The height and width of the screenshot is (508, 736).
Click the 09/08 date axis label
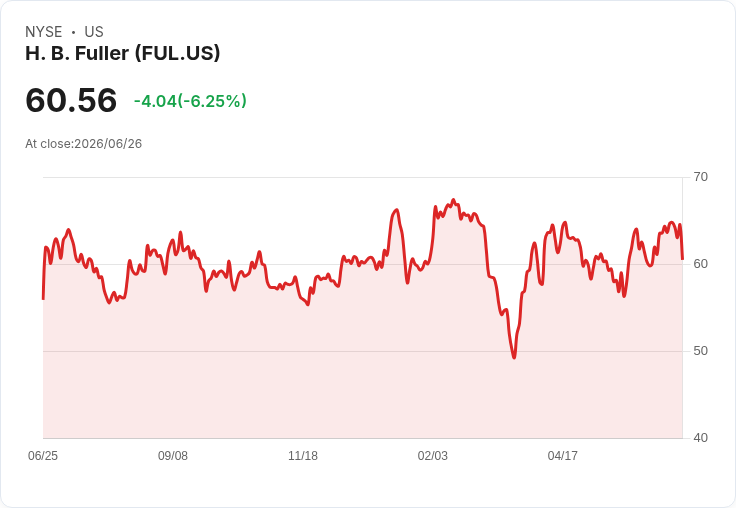click(x=173, y=455)
